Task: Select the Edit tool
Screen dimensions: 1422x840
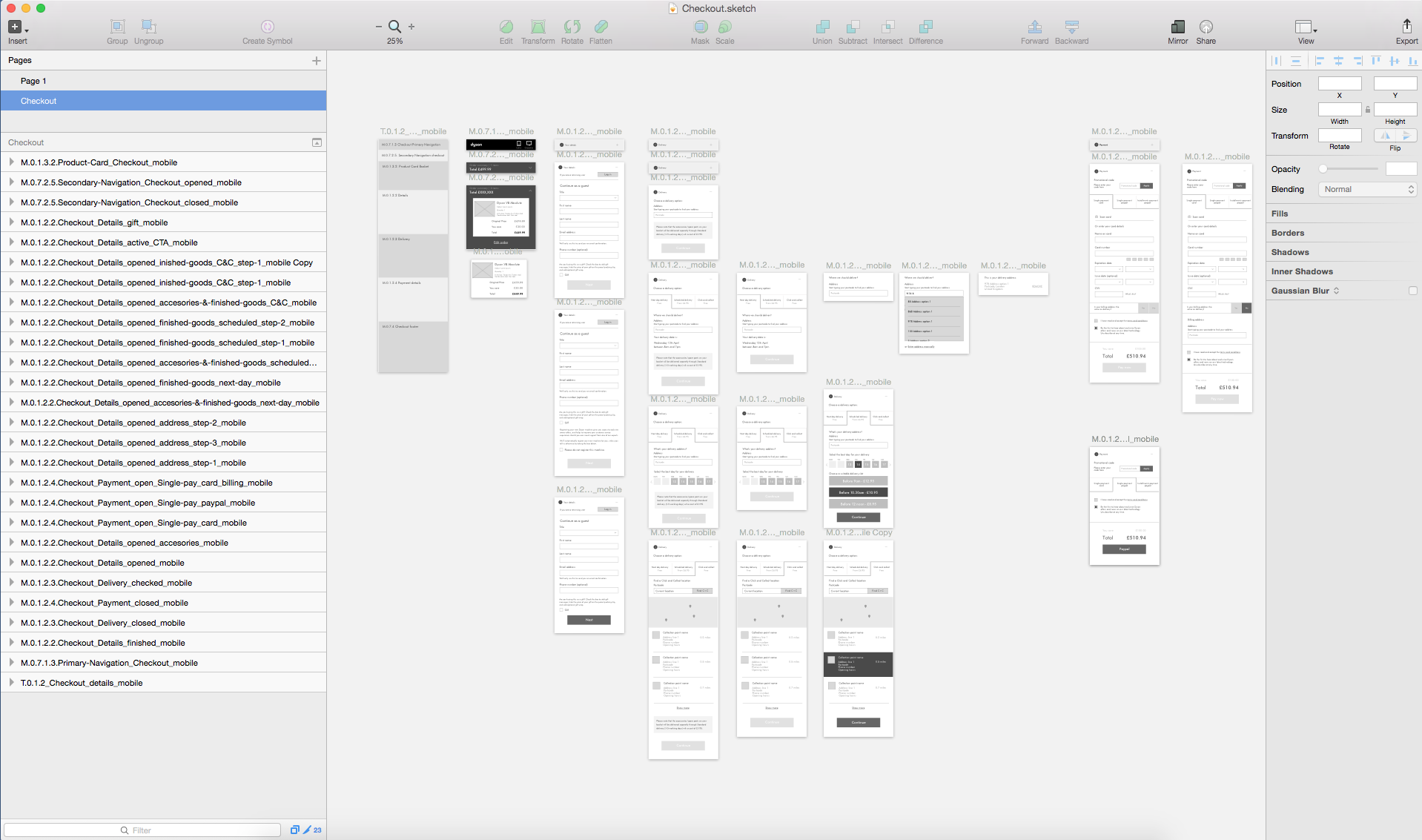Action: tap(506, 27)
